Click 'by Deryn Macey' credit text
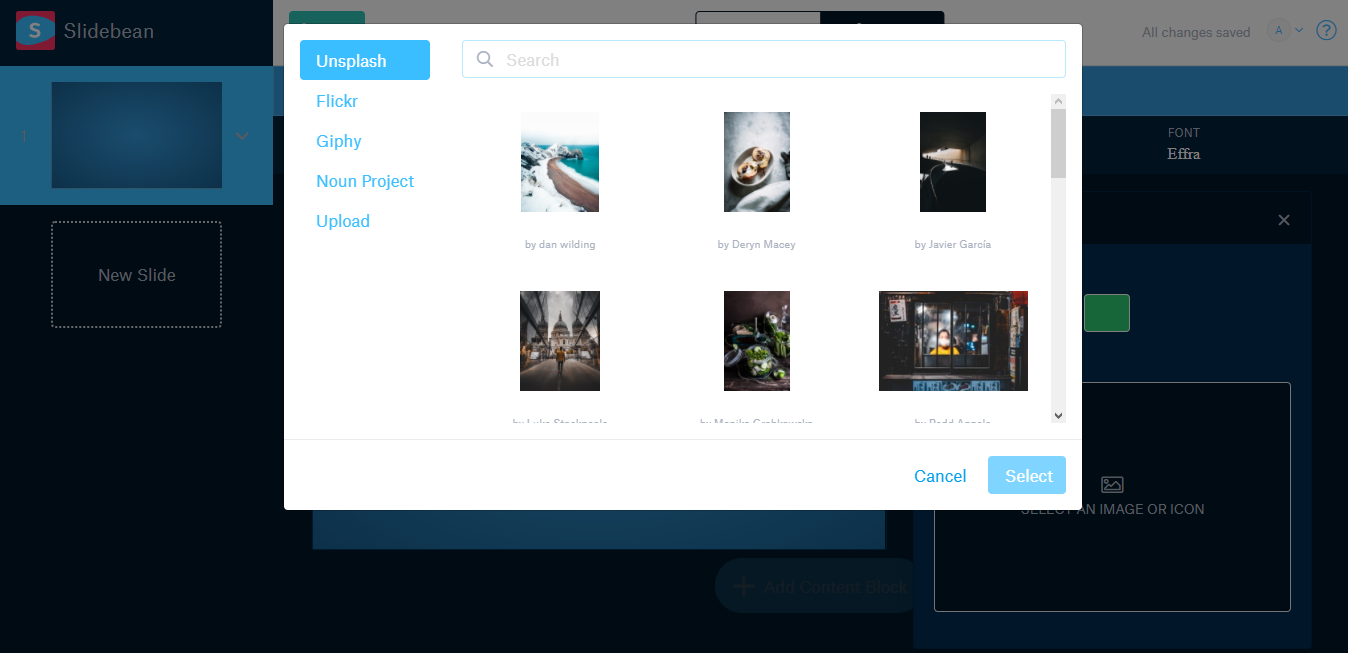Screen dimensions: 1348x653 [757, 244]
